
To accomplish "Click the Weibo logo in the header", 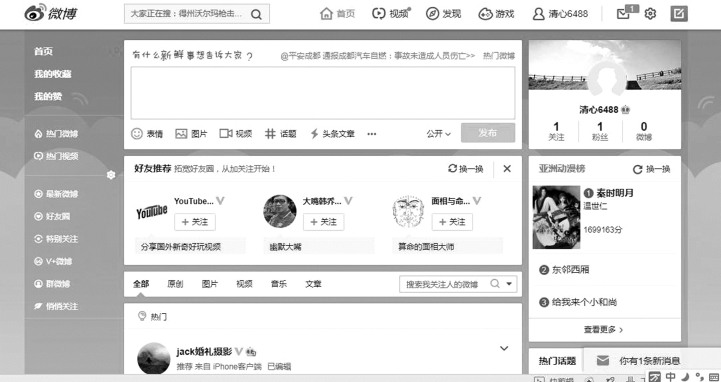I will tap(51, 13).
